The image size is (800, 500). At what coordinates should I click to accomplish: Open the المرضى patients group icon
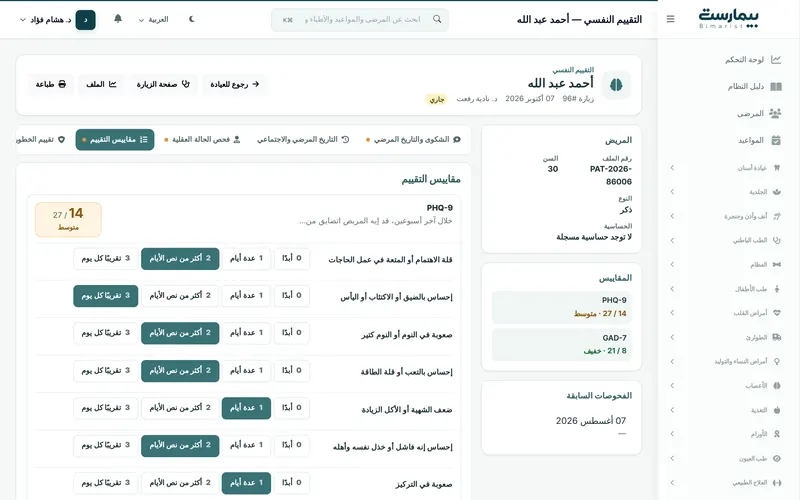[776, 113]
